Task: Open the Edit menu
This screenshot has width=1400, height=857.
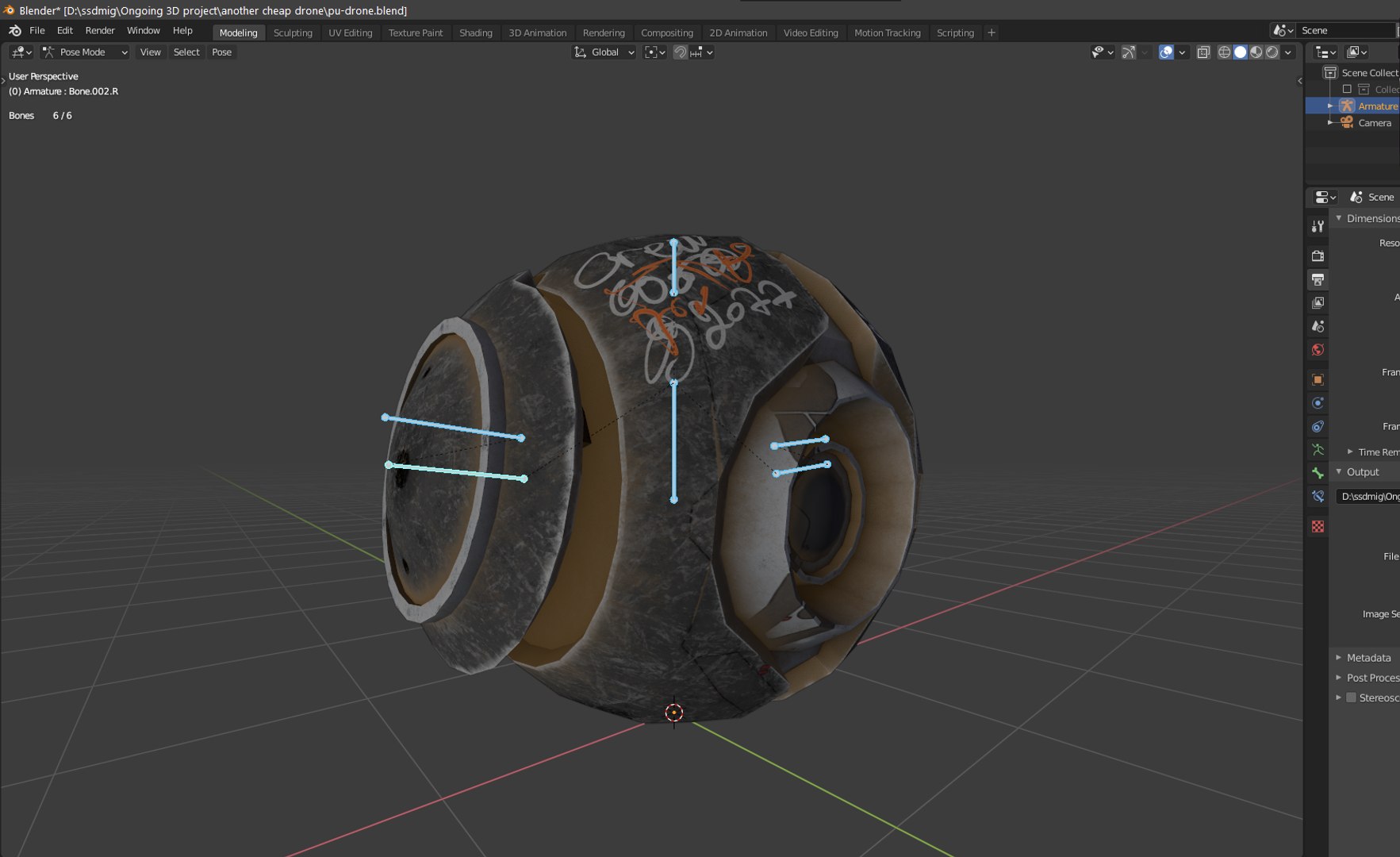Action: pos(65,30)
